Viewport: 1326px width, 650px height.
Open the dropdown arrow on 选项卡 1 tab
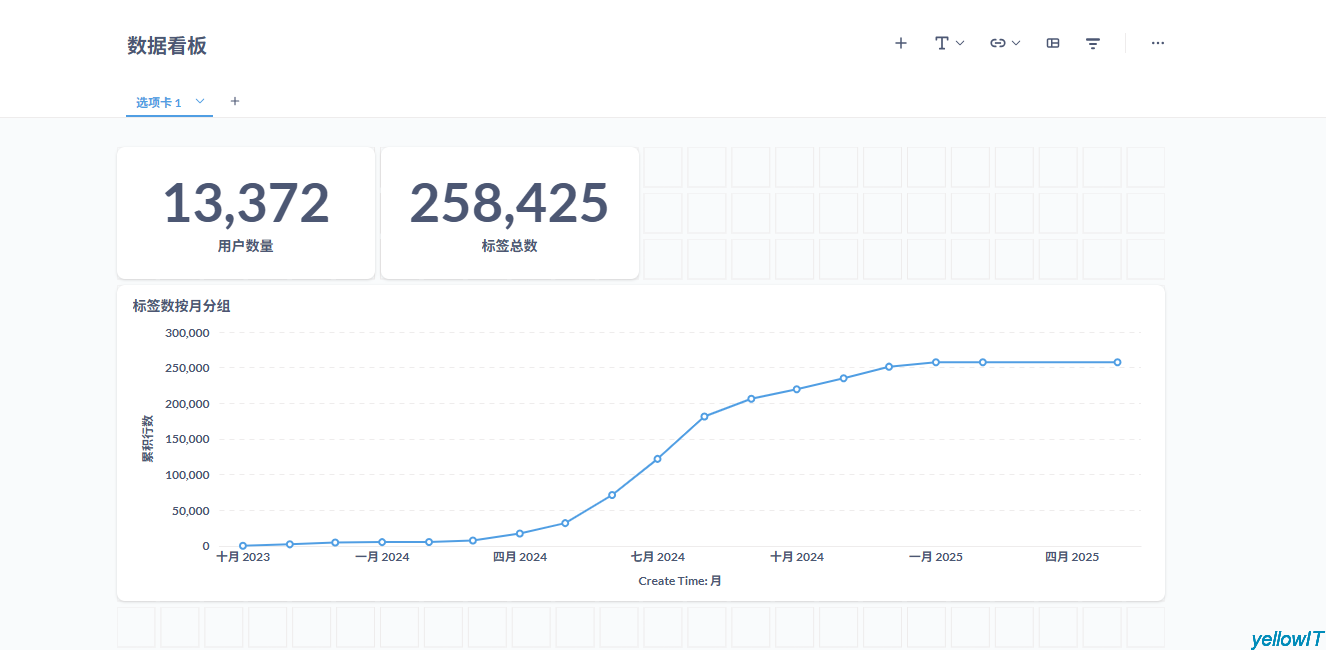[200, 101]
